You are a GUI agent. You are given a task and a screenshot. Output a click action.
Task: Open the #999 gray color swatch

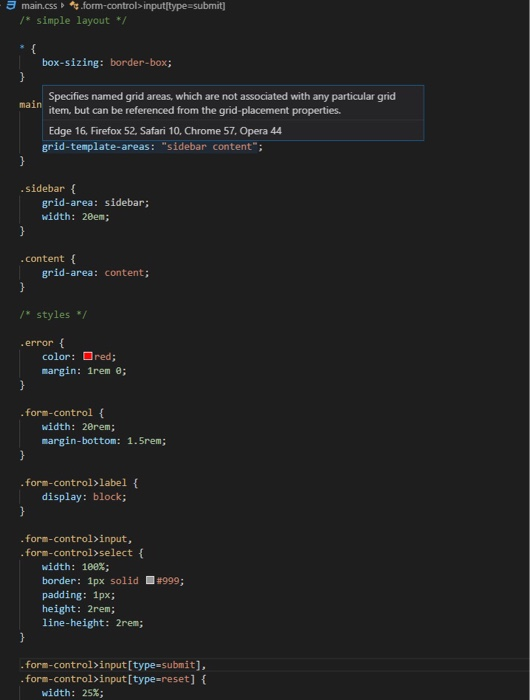[x=150, y=580]
